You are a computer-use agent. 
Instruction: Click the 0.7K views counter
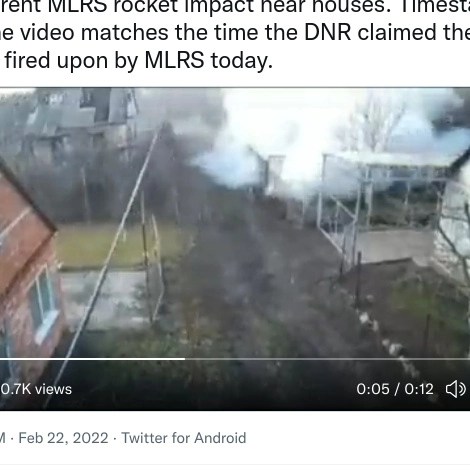pyautogui.click(x=36, y=389)
